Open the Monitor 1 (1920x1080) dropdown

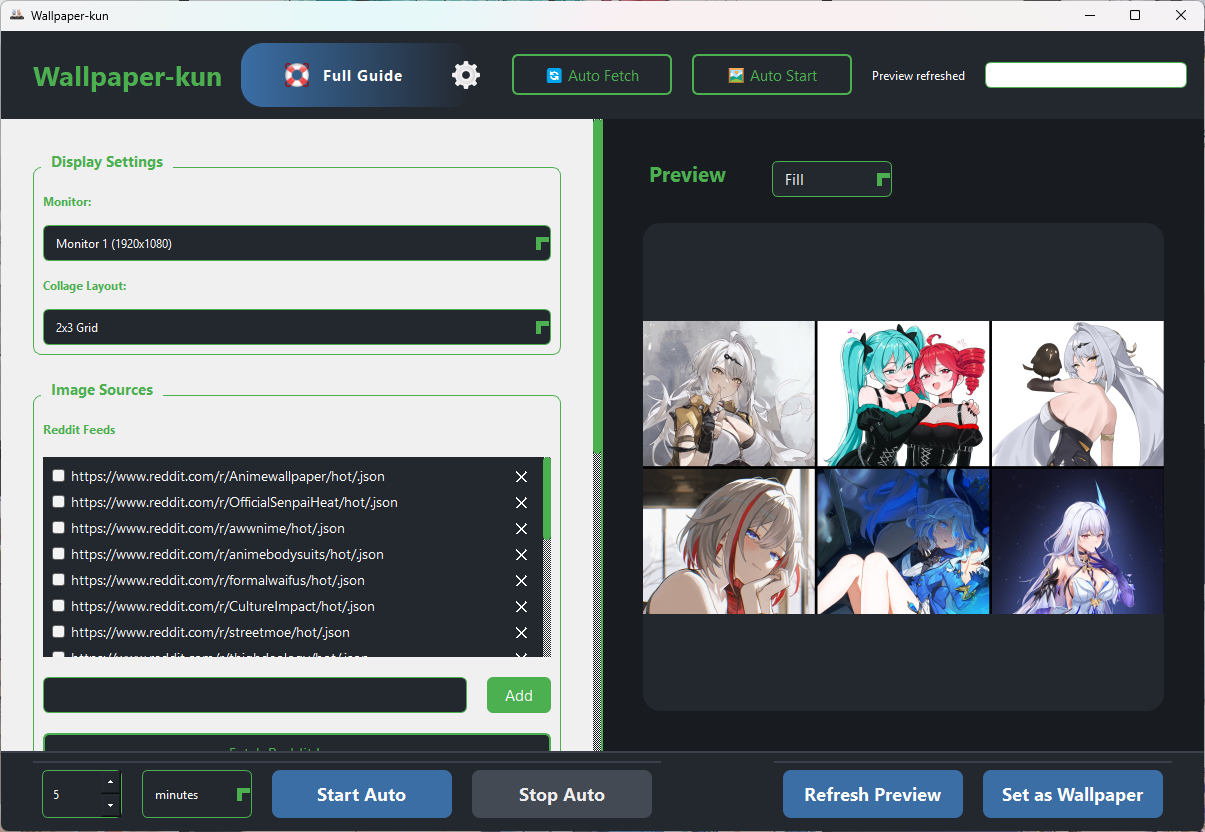297,243
